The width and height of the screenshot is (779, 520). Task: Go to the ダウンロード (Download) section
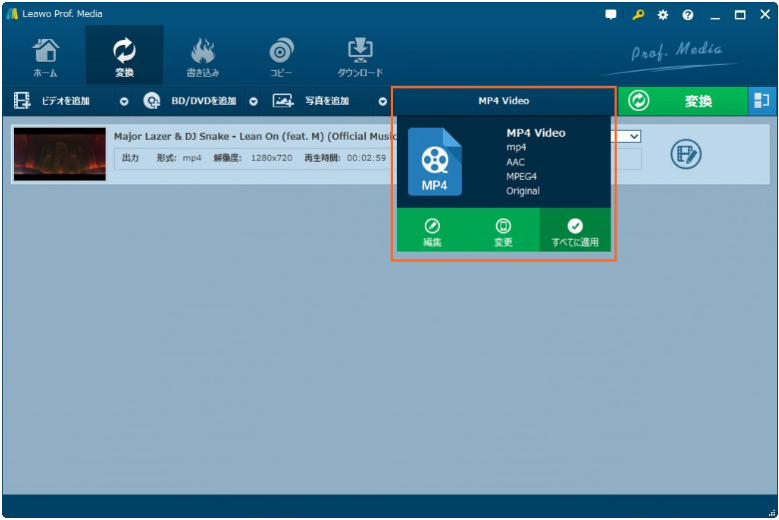point(359,57)
